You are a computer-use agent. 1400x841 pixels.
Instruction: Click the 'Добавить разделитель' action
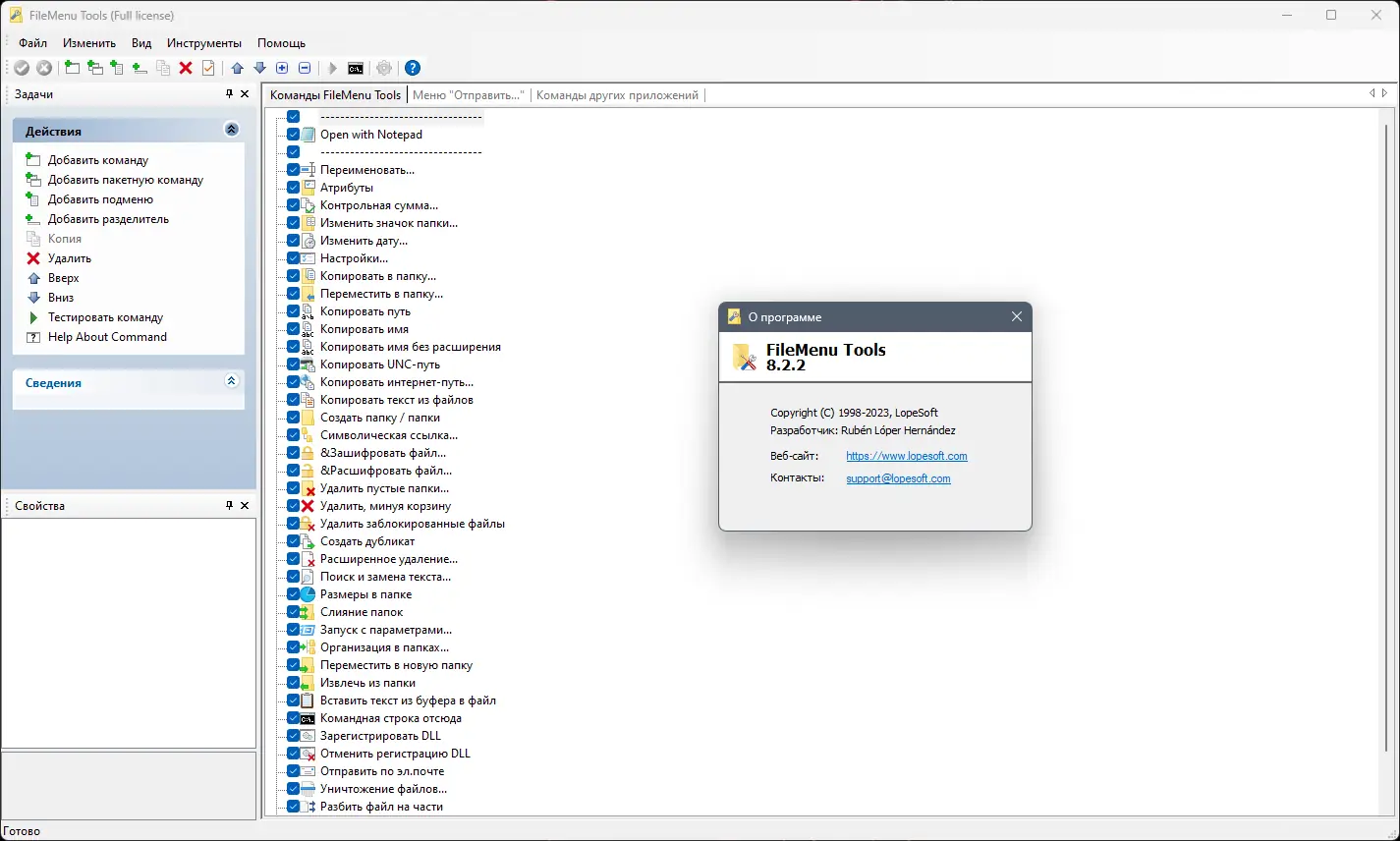click(x=31, y=218)
